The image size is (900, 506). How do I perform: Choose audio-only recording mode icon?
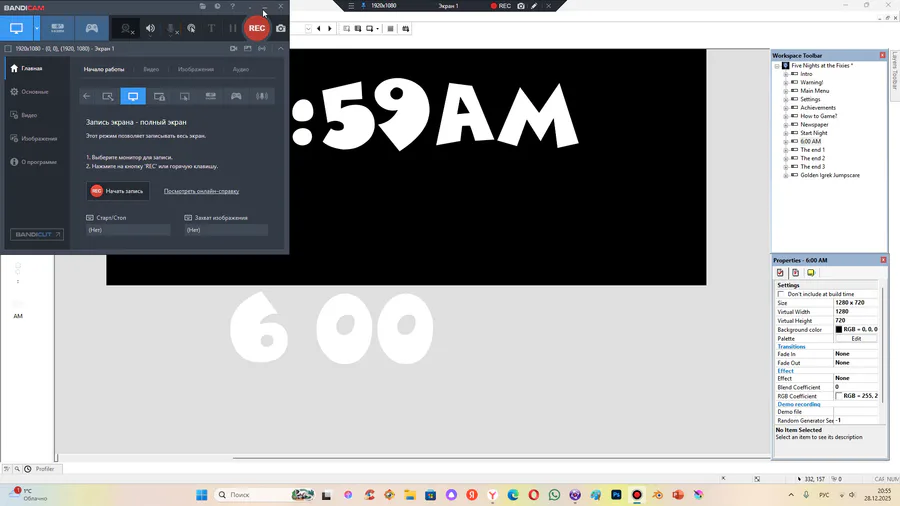click(x=262, y=96)
